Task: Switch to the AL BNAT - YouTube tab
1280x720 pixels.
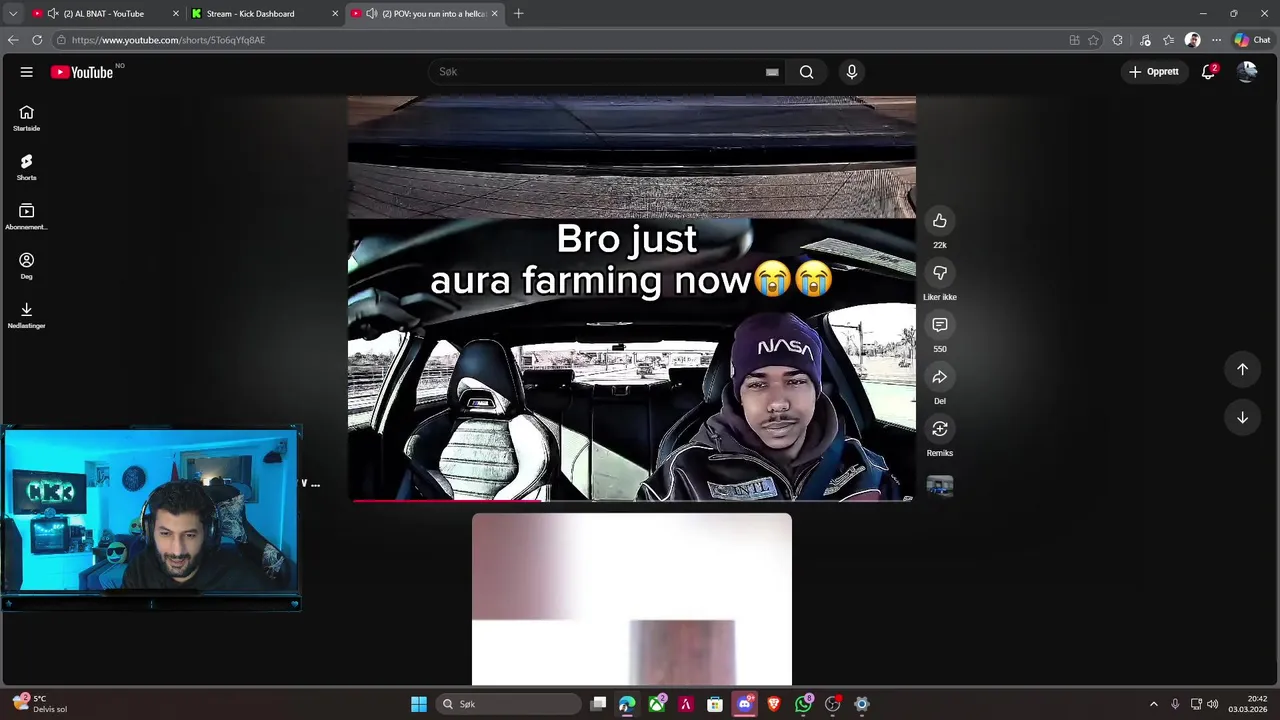Action: coord(104,14)
